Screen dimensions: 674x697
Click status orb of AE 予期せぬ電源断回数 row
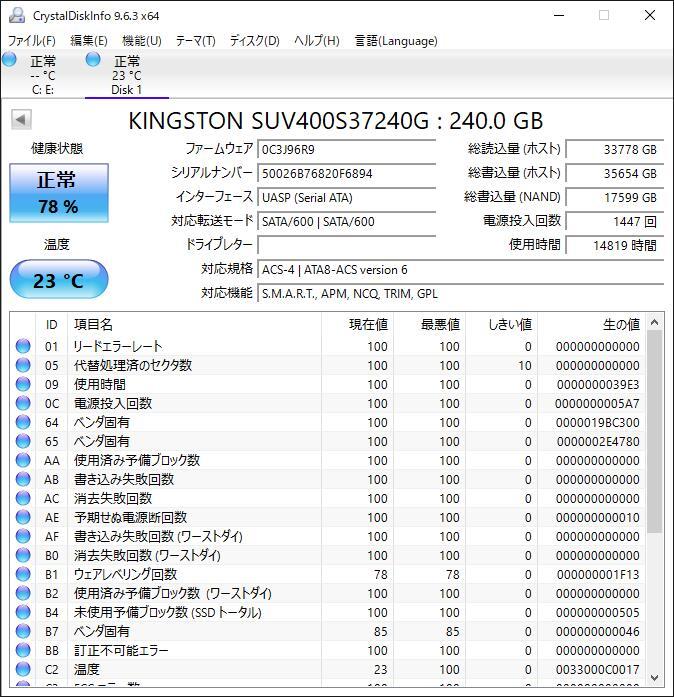(23, 517)
